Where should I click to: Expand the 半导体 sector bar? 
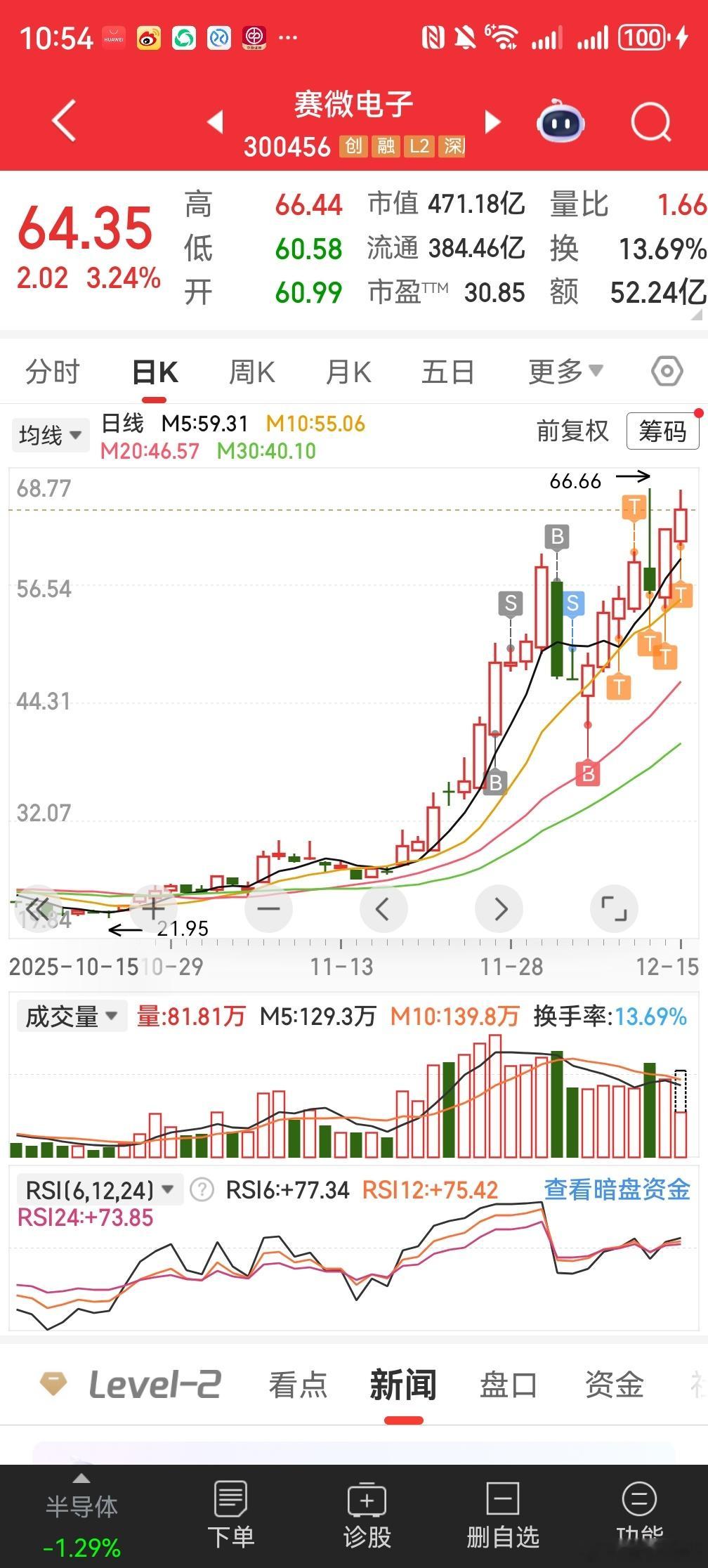(x=81, y=1517)
